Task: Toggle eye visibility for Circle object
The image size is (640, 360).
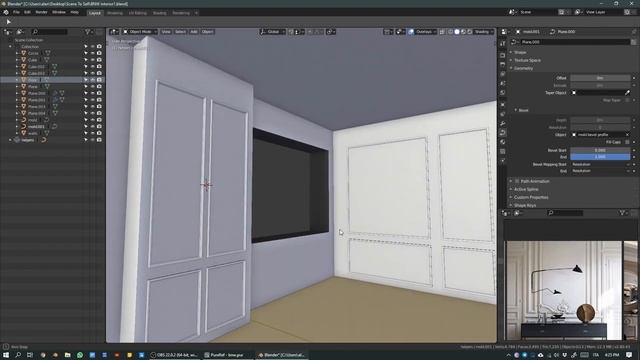Action: 93,53
